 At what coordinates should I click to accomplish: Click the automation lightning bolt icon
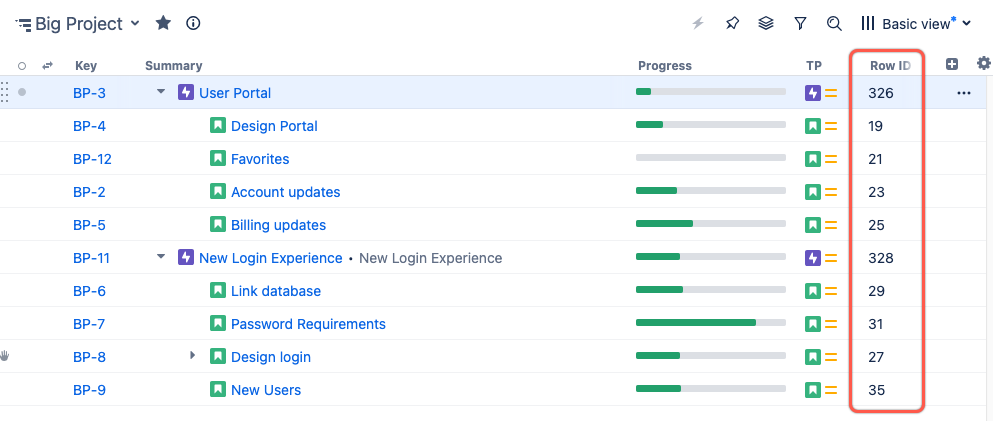point(699,23)
